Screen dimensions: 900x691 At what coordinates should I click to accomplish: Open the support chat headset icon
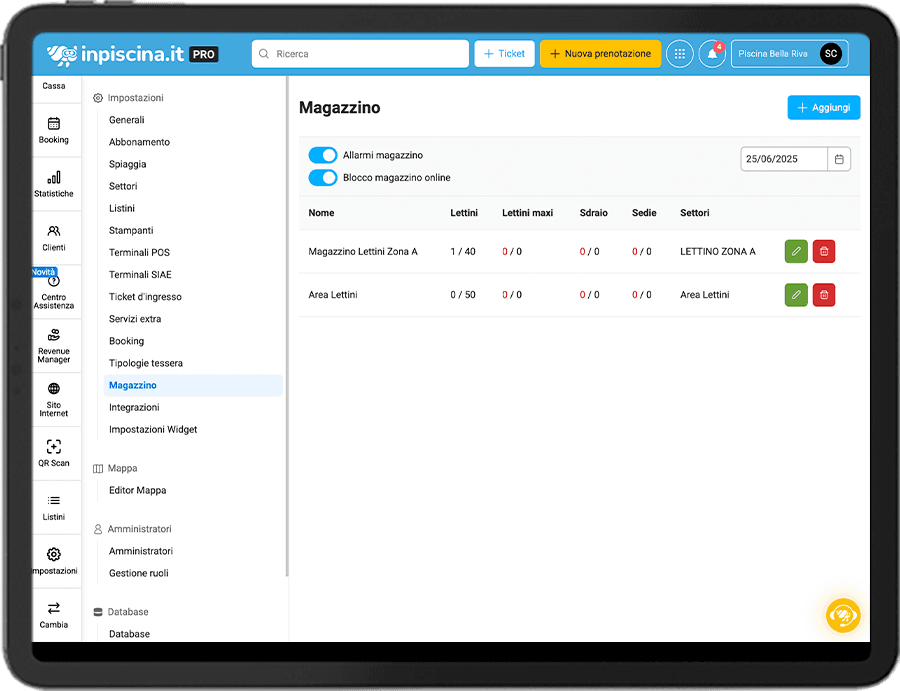pyautogui.click(x=842, y=615)
